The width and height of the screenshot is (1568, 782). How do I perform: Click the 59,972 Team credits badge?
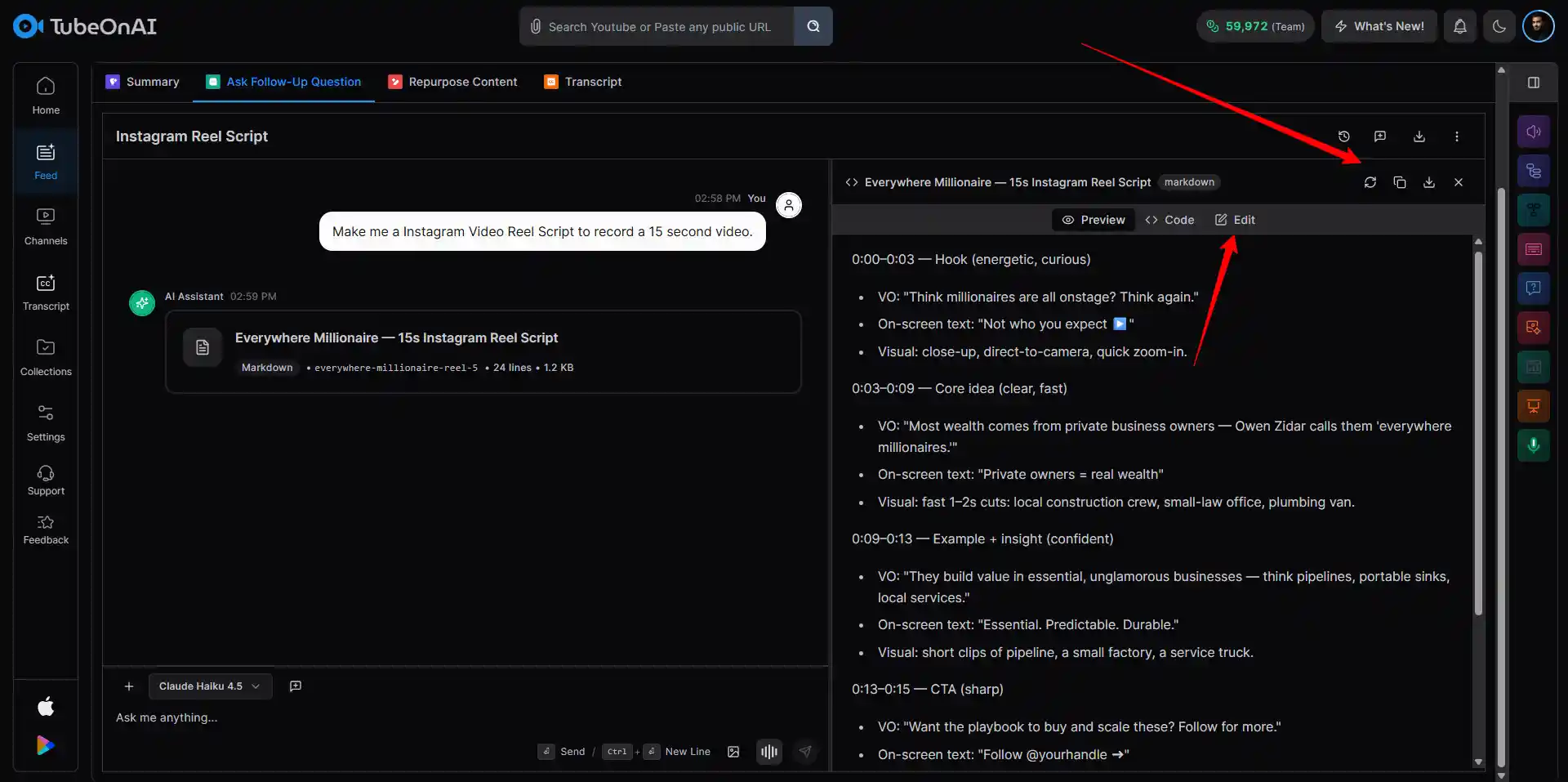click(1255, 26)
